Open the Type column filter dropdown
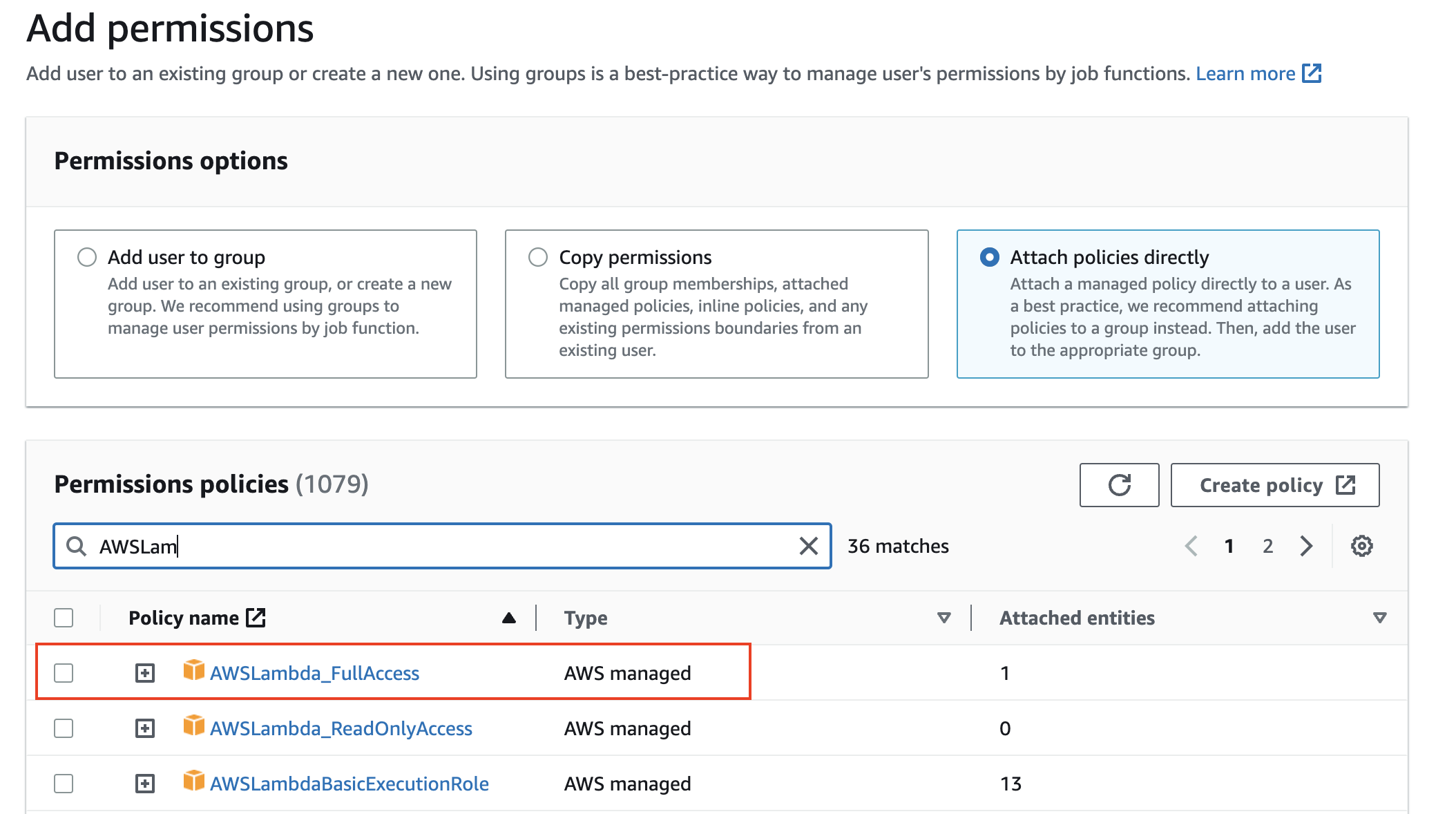Screen dimensions: 1456x814 coord(943,618)
